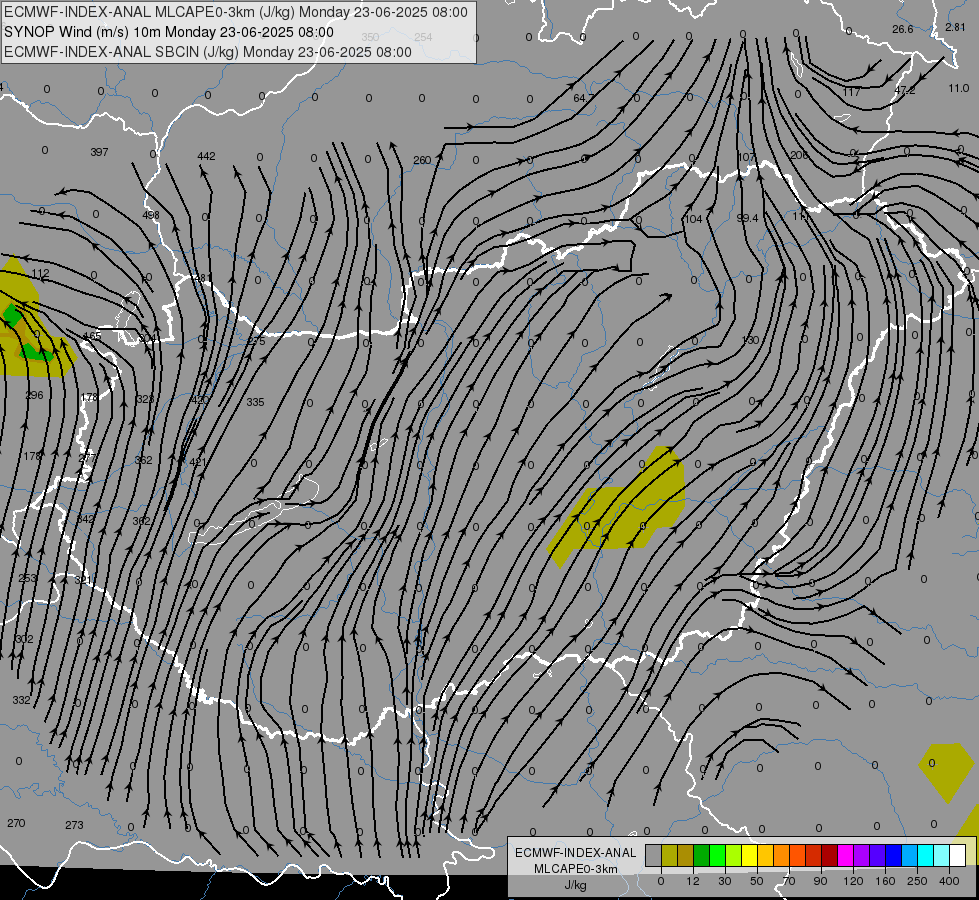Screen dimensions: 979x900
Task: Click map value 112
Action: click(x=40, y=274)
